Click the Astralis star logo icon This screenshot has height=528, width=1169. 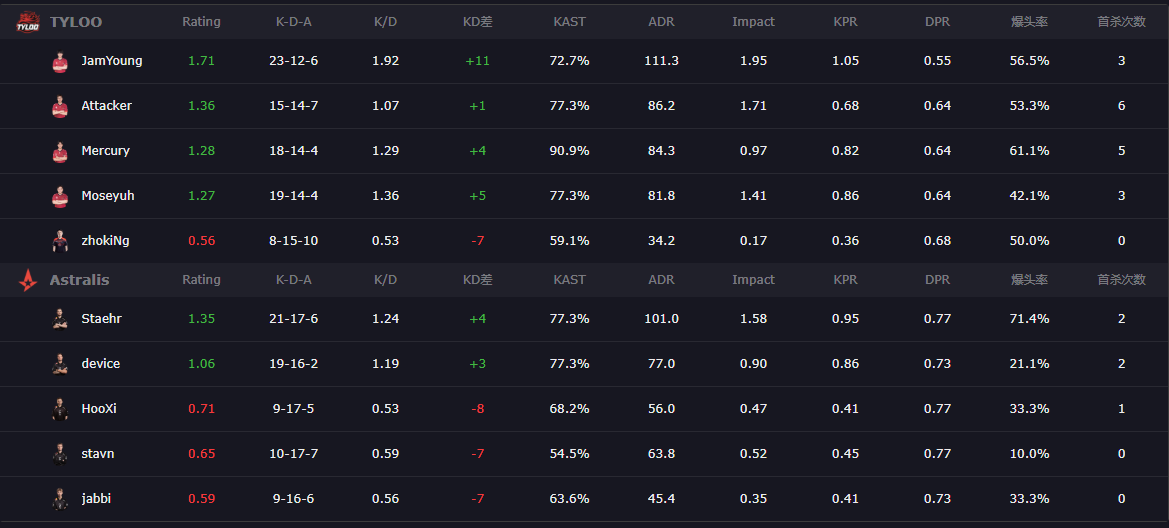[27, 281]
